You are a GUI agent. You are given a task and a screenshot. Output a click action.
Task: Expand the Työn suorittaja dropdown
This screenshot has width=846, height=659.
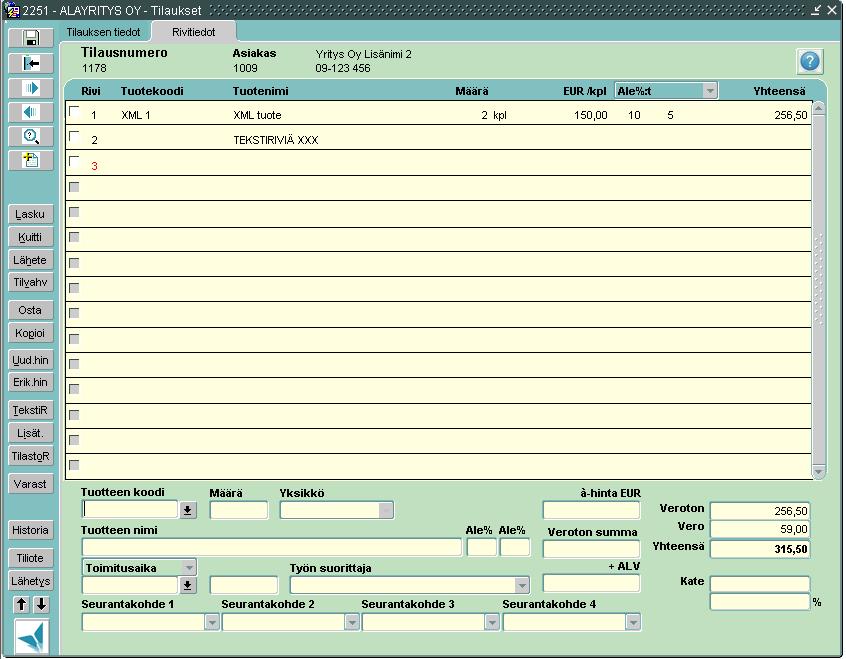(x=521, y=585)
